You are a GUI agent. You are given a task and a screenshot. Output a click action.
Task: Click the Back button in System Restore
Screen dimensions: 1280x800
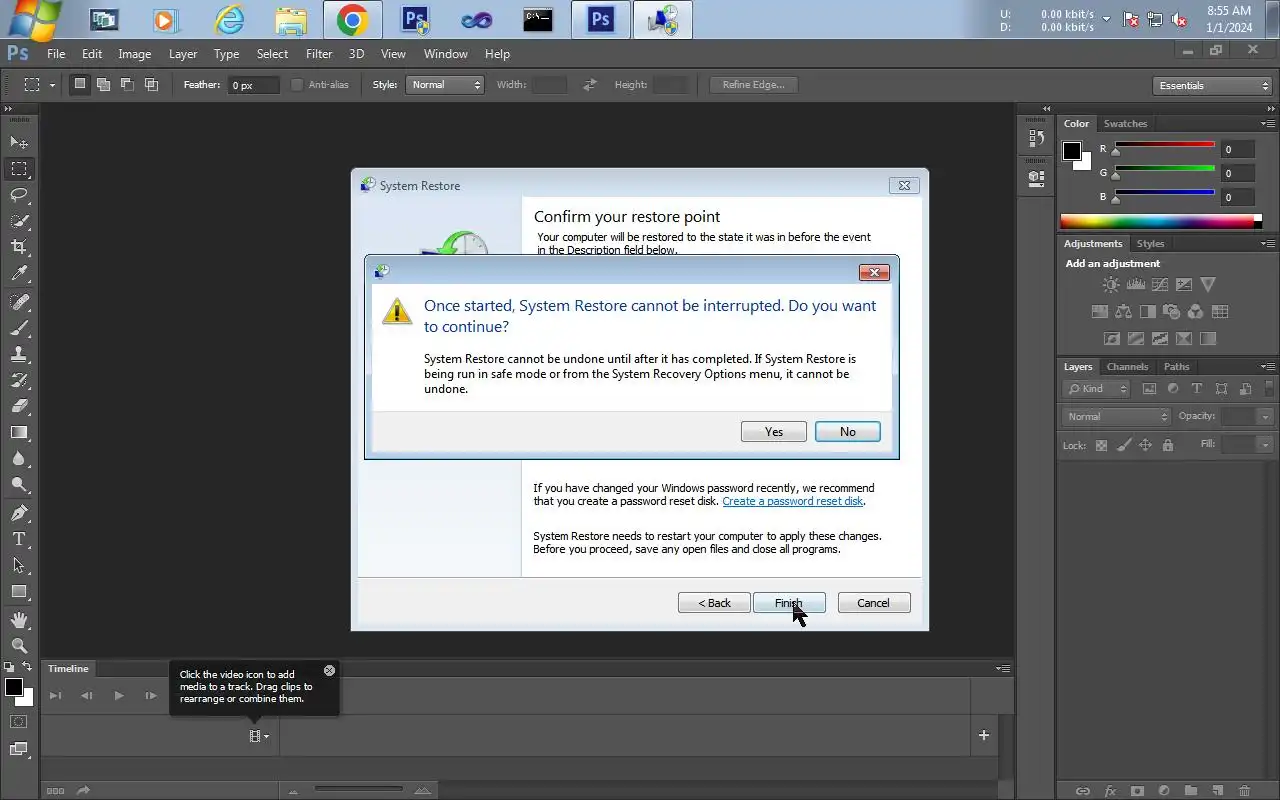(714, 603)
